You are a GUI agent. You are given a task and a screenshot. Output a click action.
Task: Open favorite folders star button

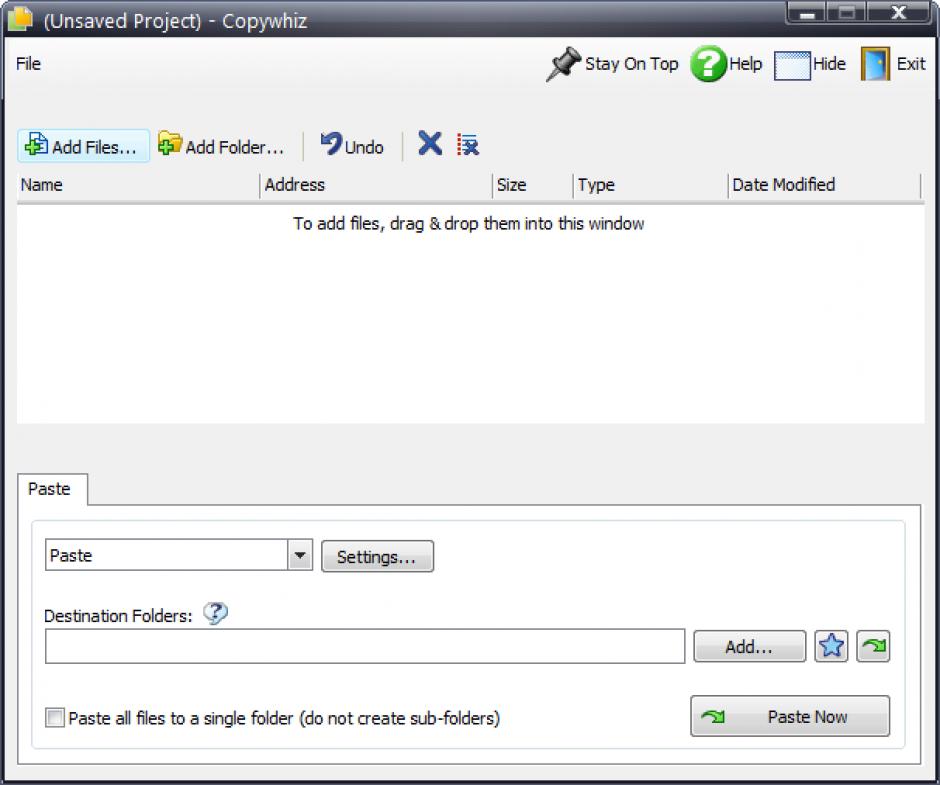(x=831, y=646)
